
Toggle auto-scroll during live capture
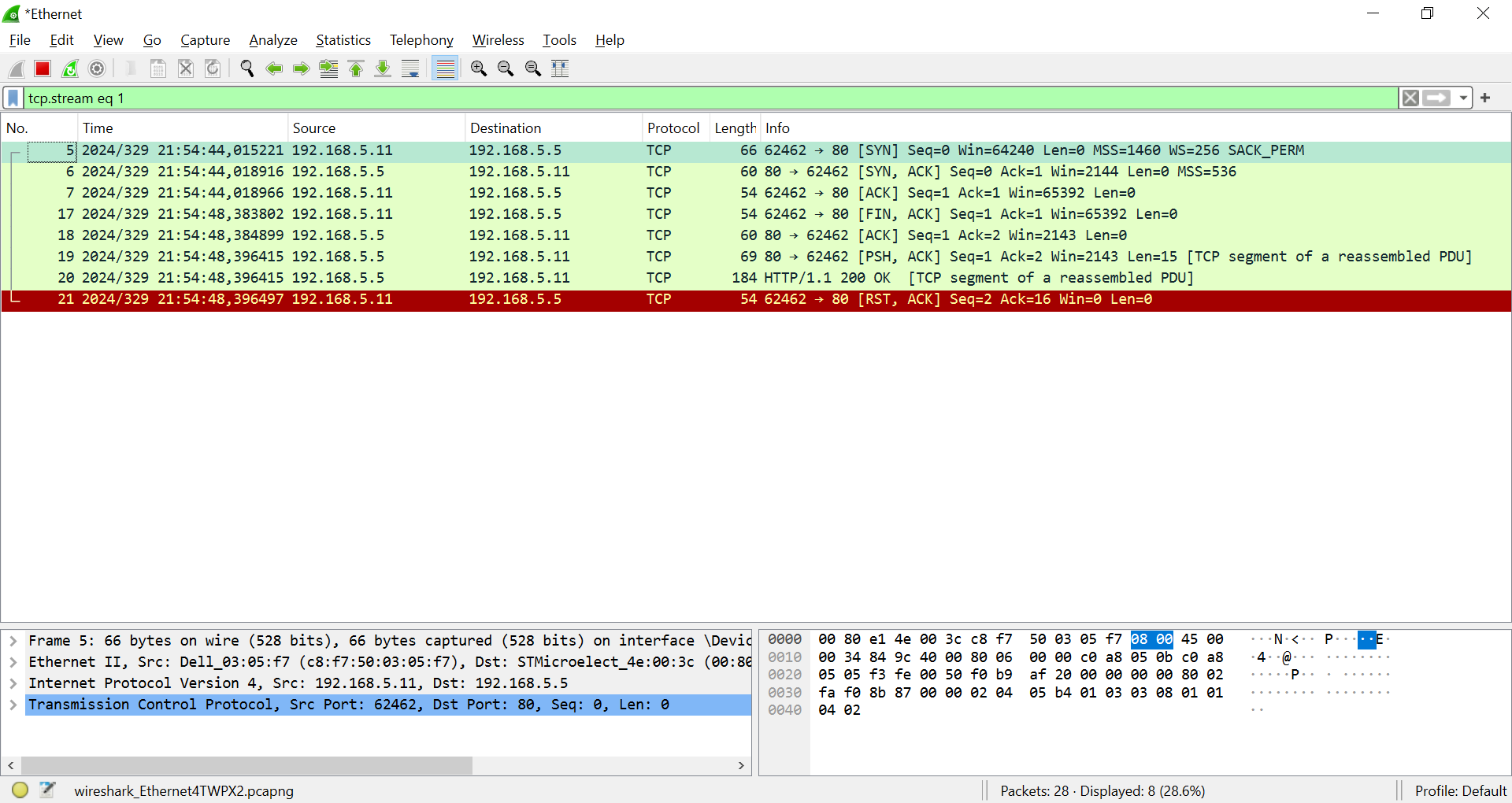[x=409, y=68]
